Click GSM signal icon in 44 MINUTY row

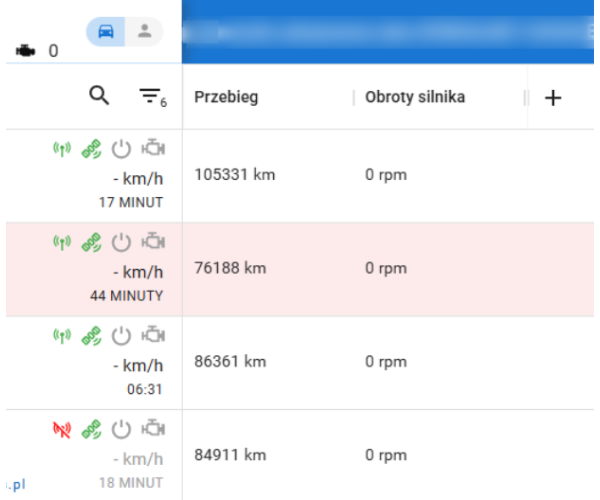coord(62,243)
